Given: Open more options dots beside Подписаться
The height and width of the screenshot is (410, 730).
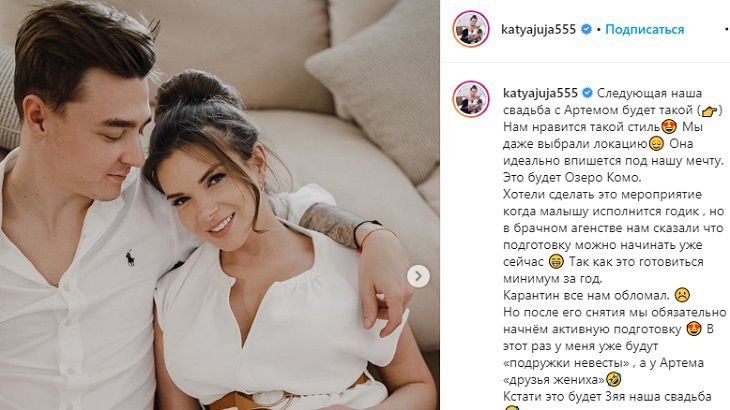Looking at the screenshot, I should [x=726, y=29].
